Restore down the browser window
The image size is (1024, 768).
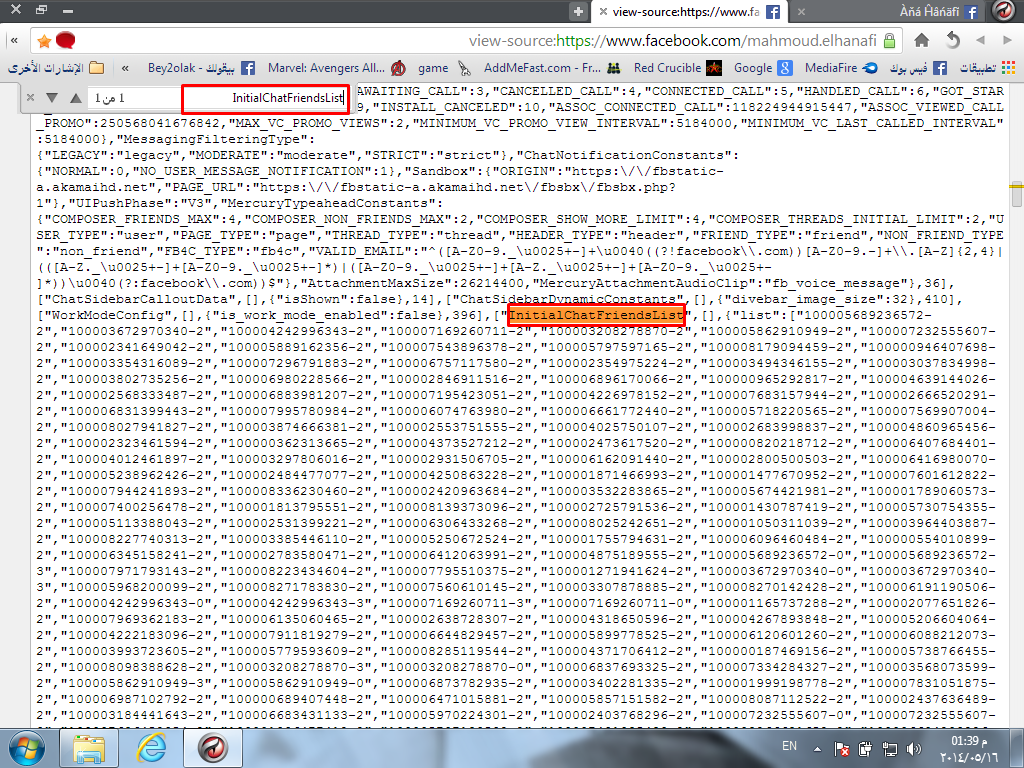point(42,10)
